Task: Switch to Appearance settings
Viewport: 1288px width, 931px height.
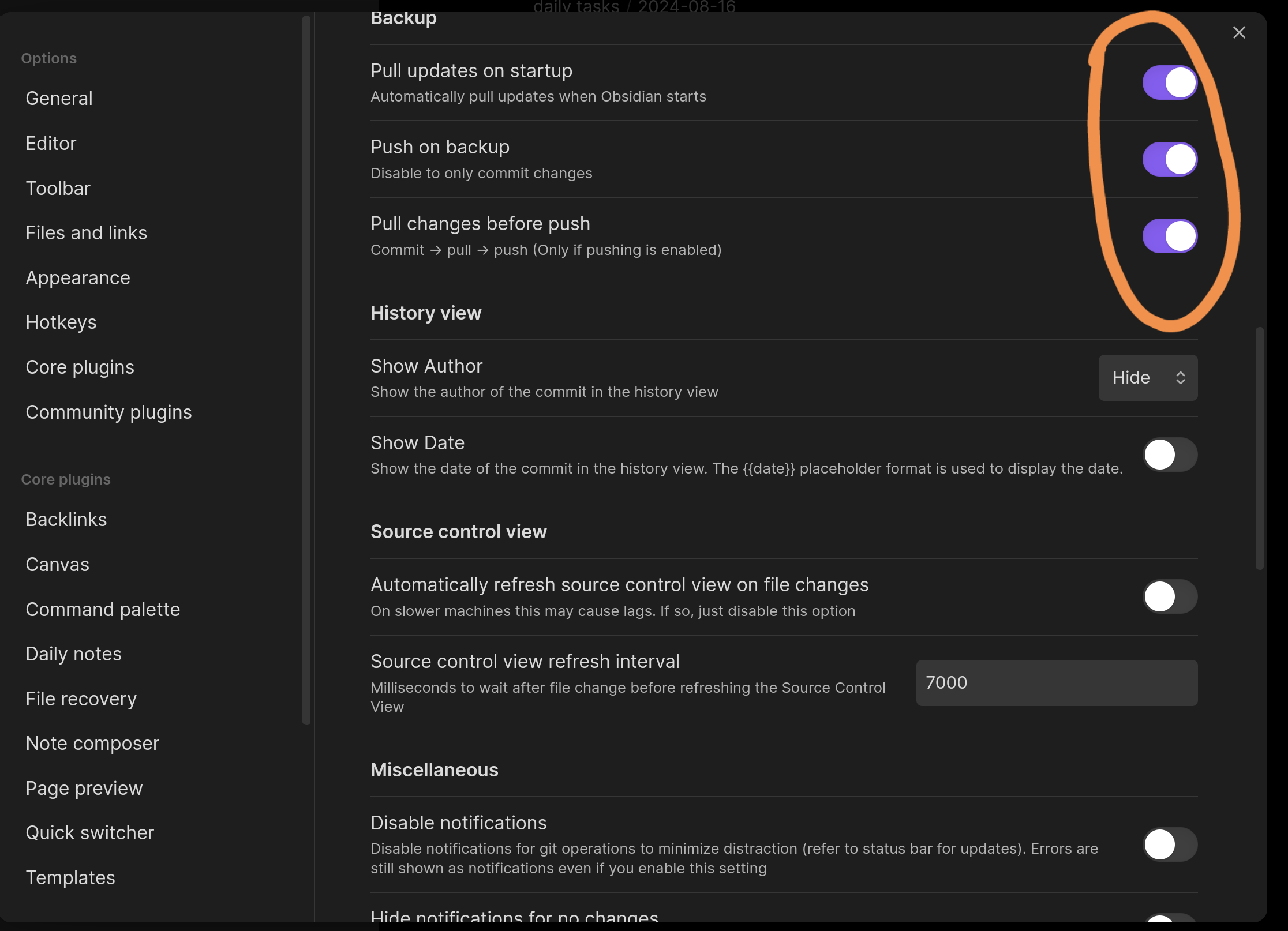Action: 78,278
